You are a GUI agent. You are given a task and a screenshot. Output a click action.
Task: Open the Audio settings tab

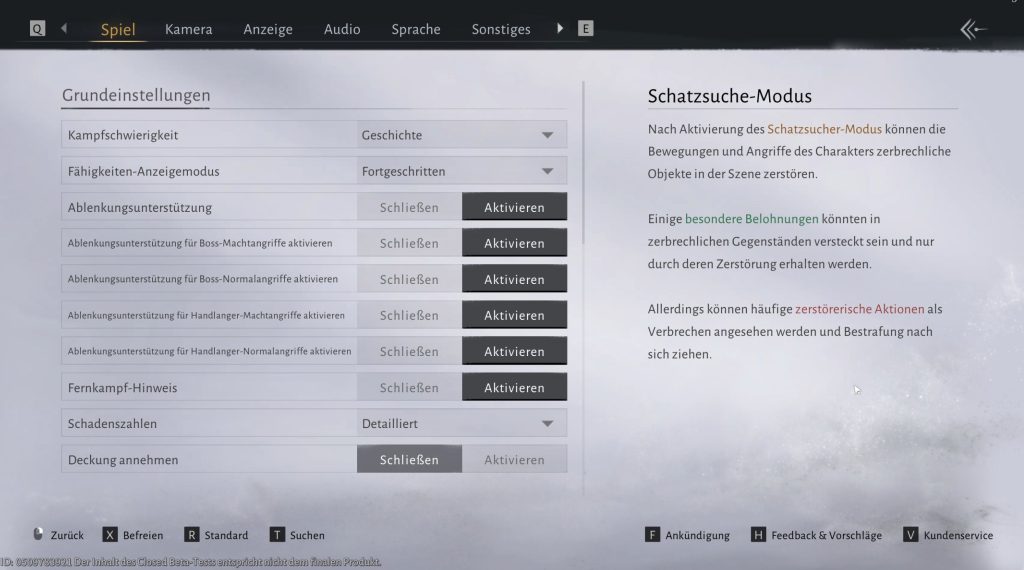pos(342,29)
